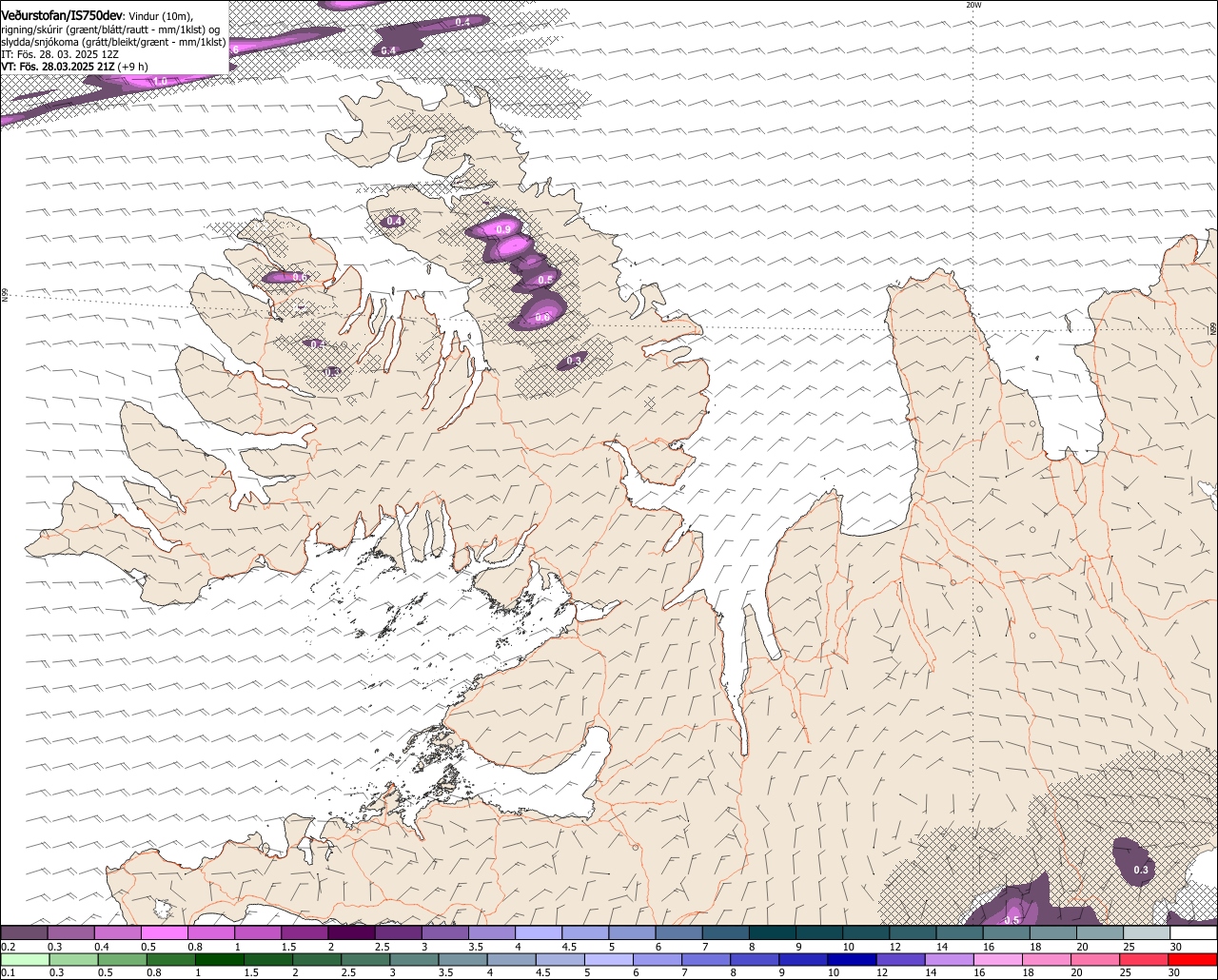Click the upper legend dark teal swatch between 8 and 9
The image size is (1218, 980).
tap(773, 932)
